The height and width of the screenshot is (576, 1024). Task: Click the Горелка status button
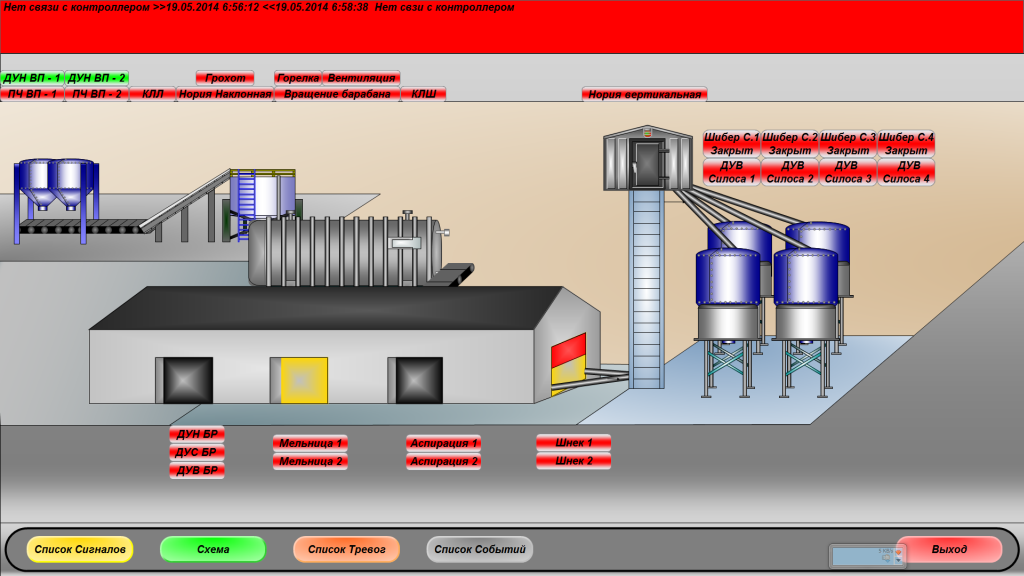[298, 78]
